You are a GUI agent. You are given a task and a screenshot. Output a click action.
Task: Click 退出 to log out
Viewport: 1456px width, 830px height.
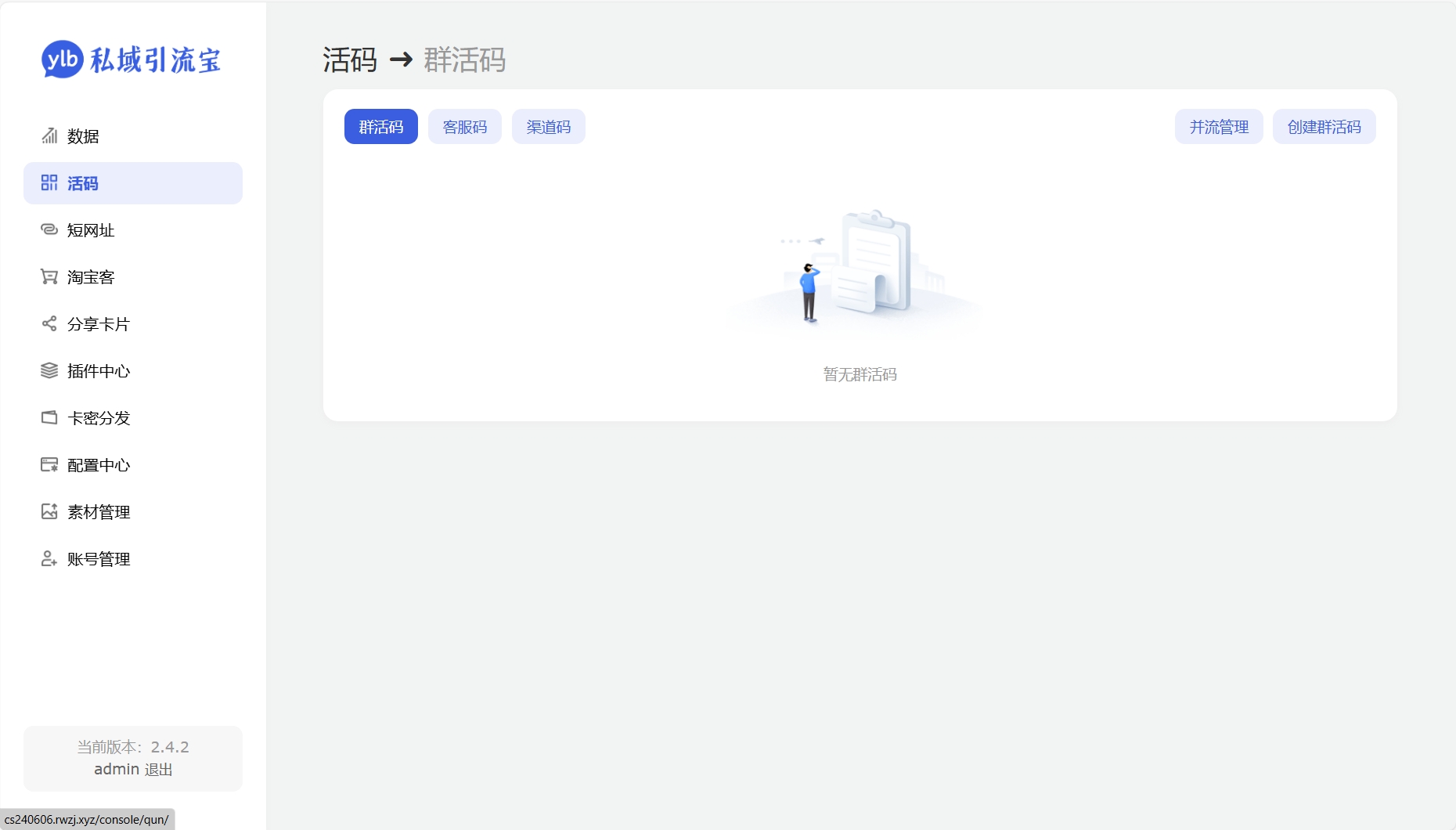[159, 770]
